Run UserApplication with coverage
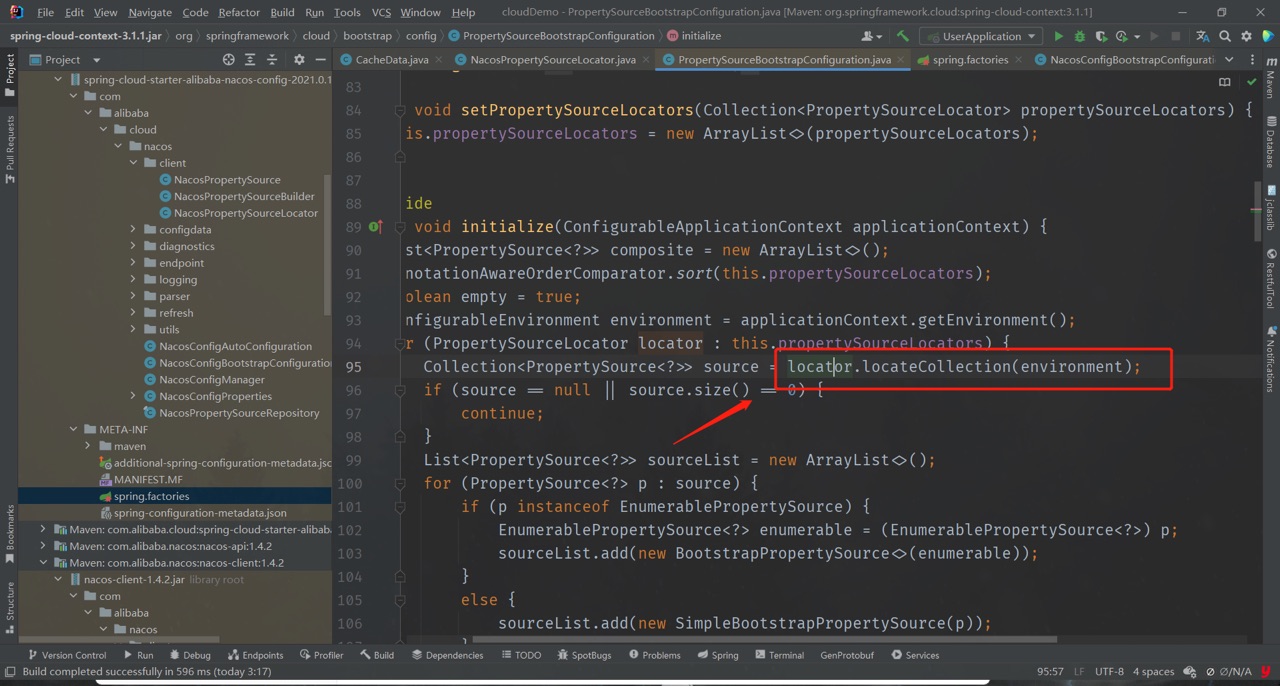1280x686 pixels. click(x=1100, y=36)
